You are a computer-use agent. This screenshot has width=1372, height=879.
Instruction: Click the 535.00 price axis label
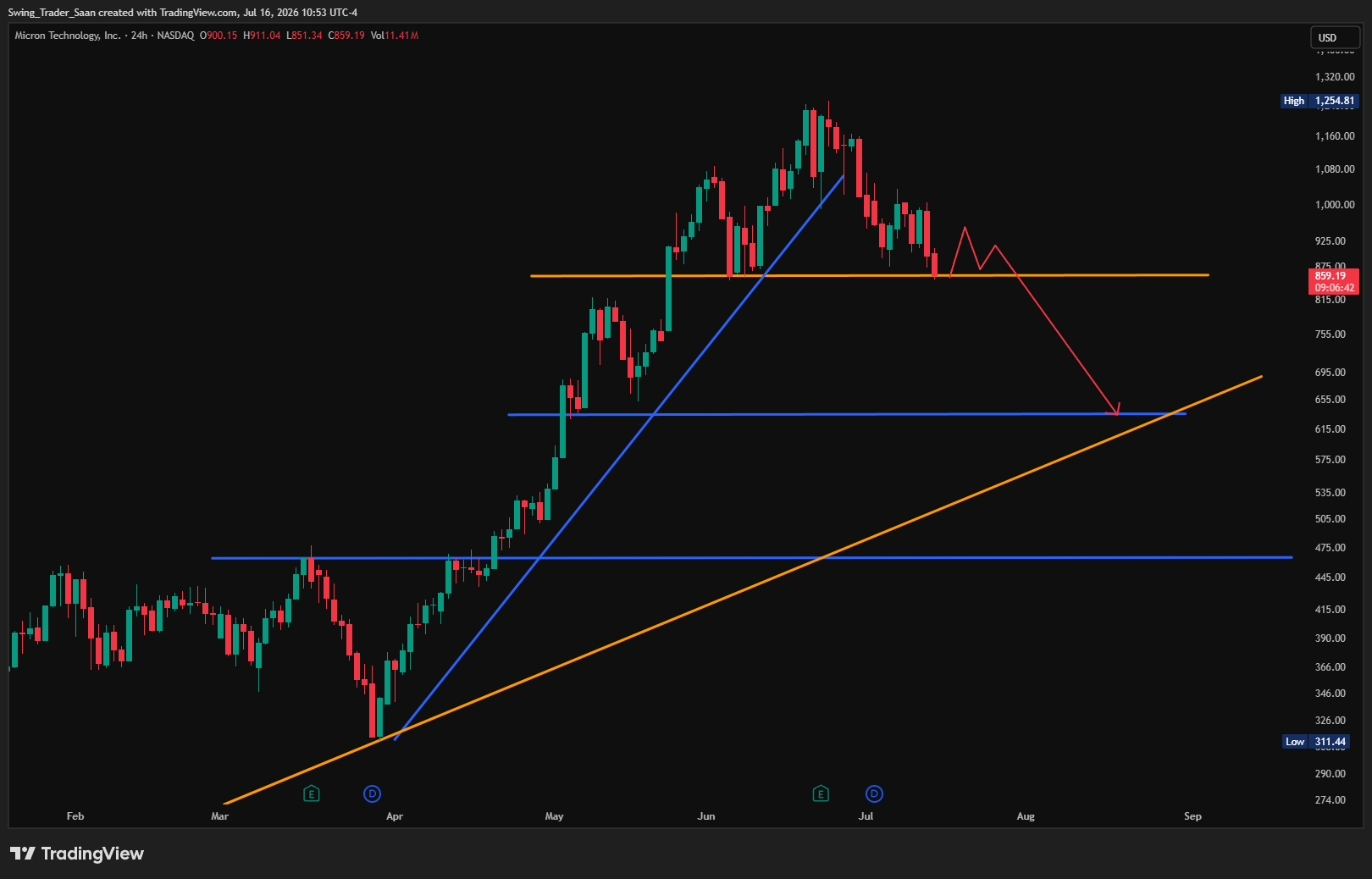coord(1331,493)
